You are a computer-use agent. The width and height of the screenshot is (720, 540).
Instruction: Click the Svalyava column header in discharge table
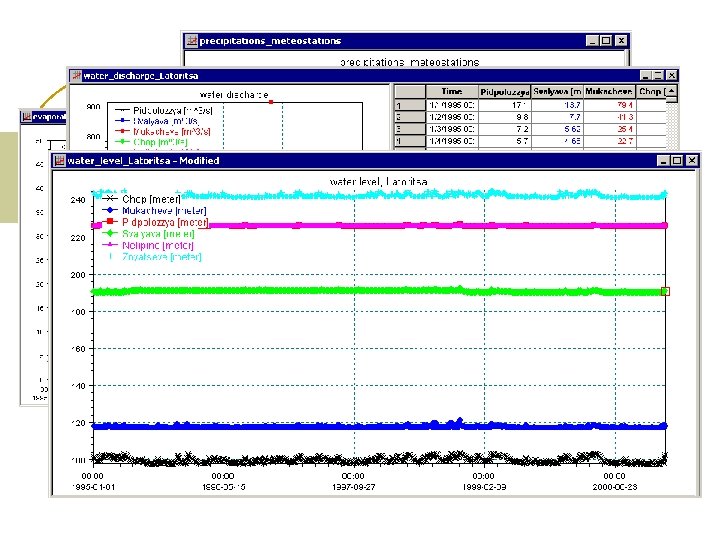[x=557, y=91]
